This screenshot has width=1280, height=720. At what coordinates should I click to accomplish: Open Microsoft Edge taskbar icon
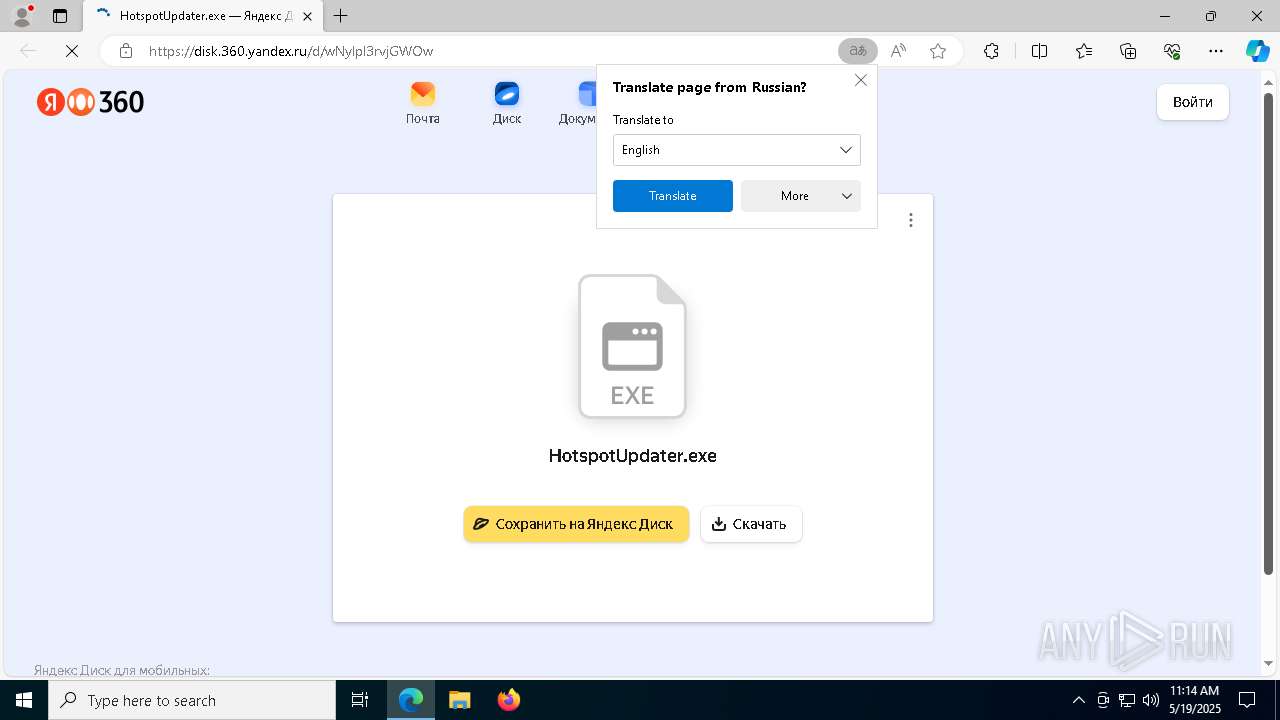click(x=411, y=700)
